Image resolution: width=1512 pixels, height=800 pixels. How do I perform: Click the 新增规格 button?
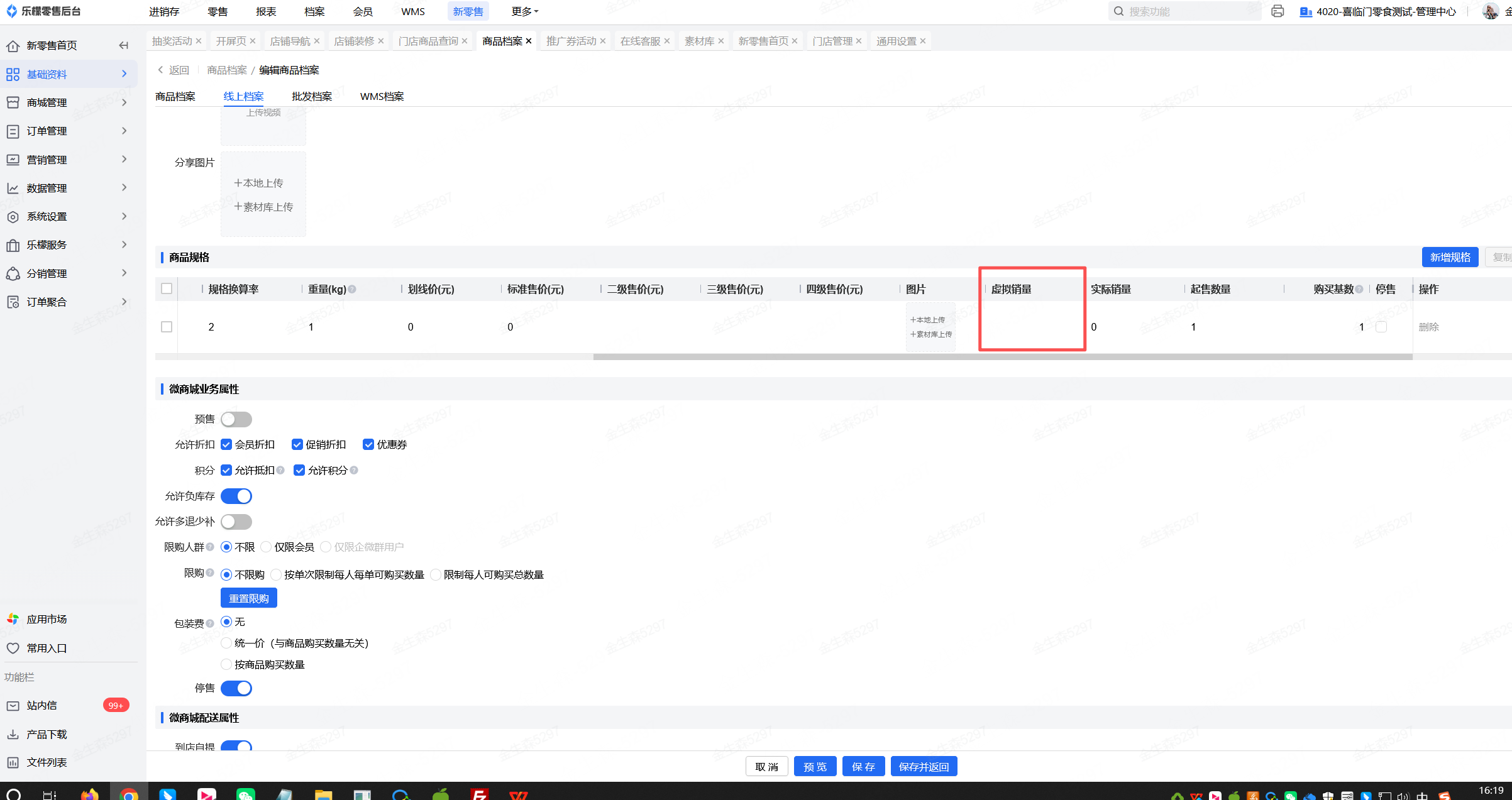coord(1450,257)
